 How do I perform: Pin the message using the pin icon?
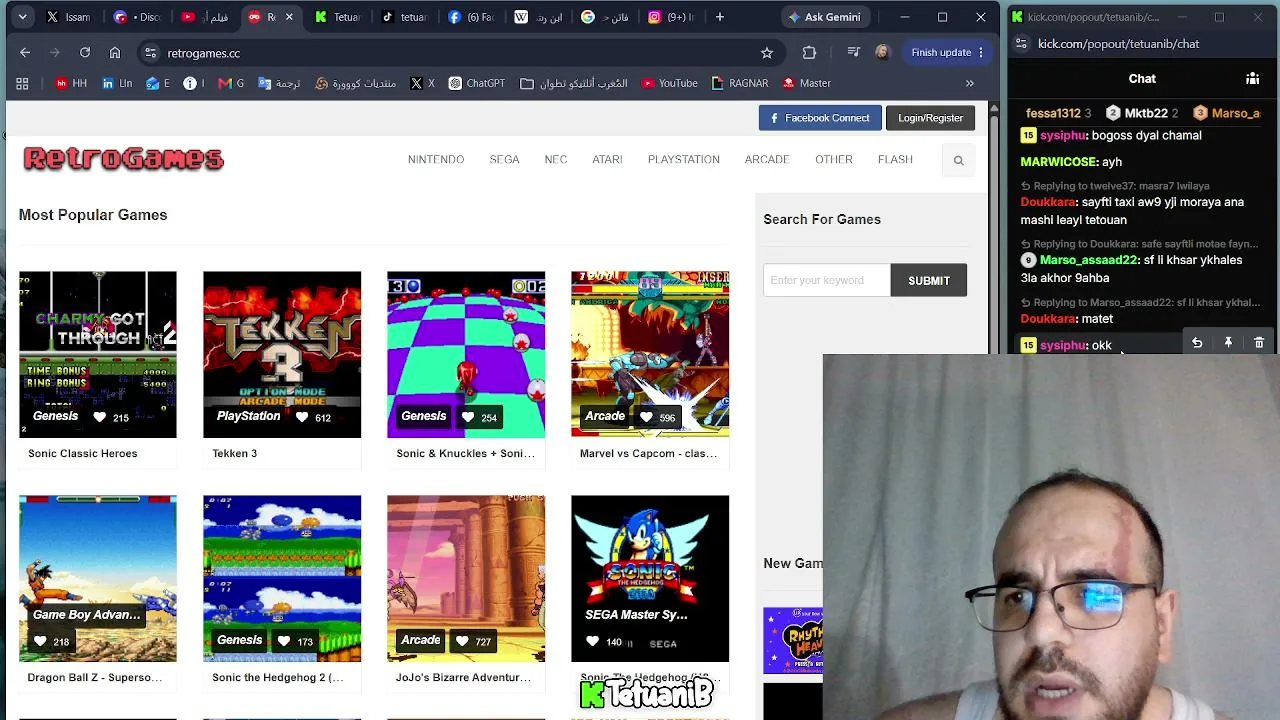[1228, 343]
